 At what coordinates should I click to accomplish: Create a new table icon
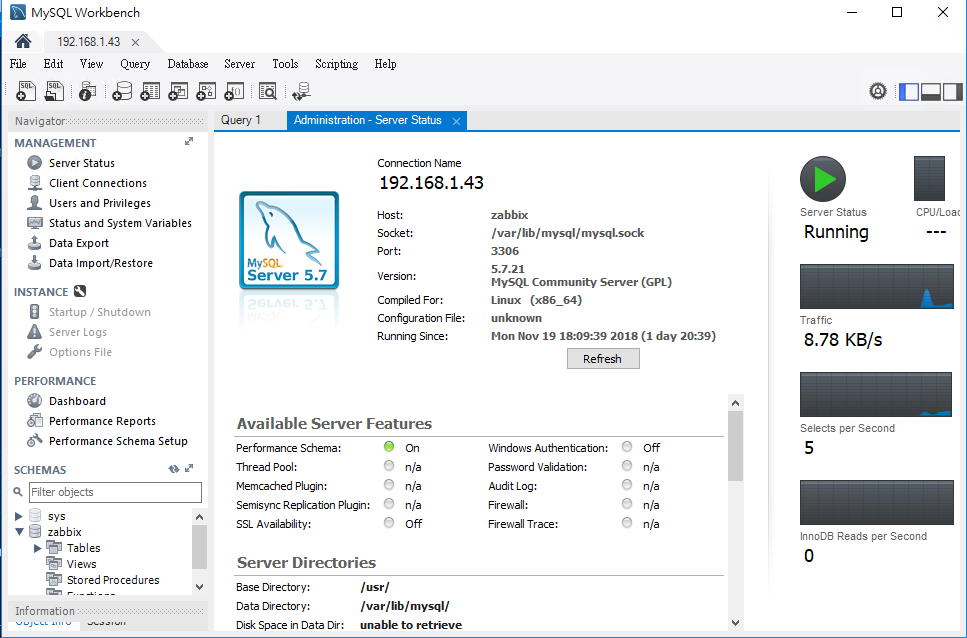click(150, 91)
